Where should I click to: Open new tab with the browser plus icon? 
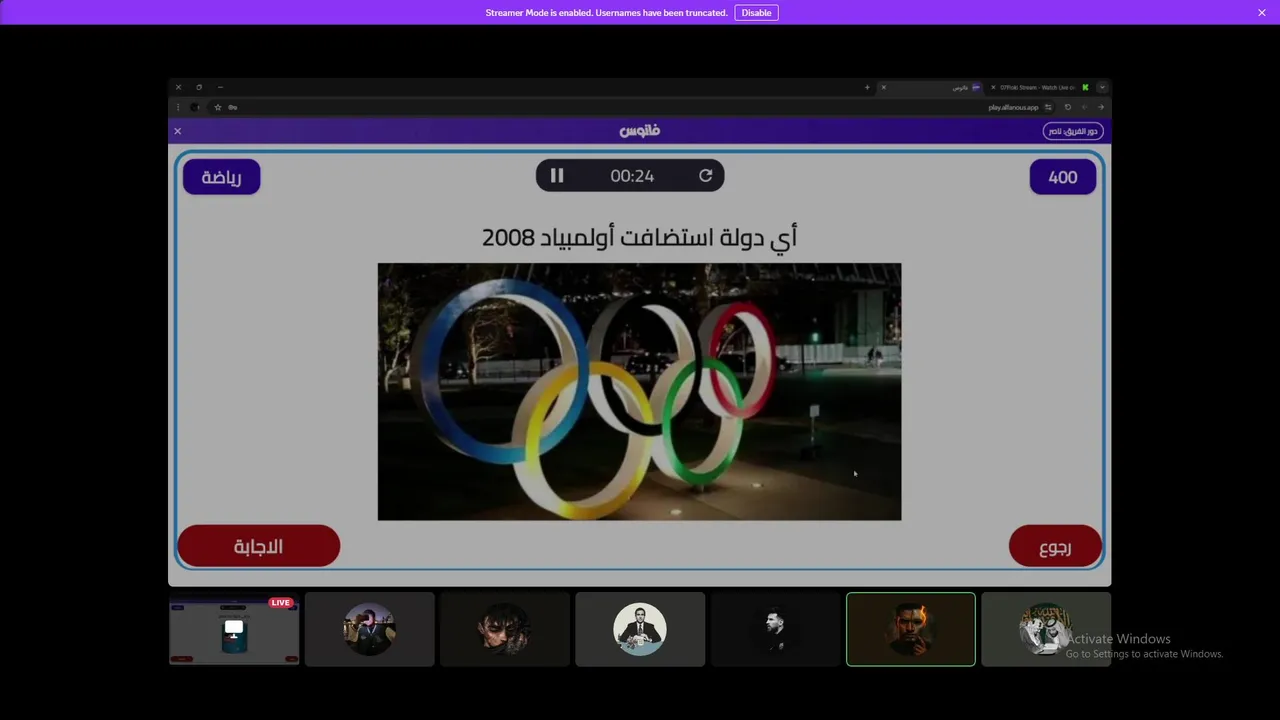(867, 87)
